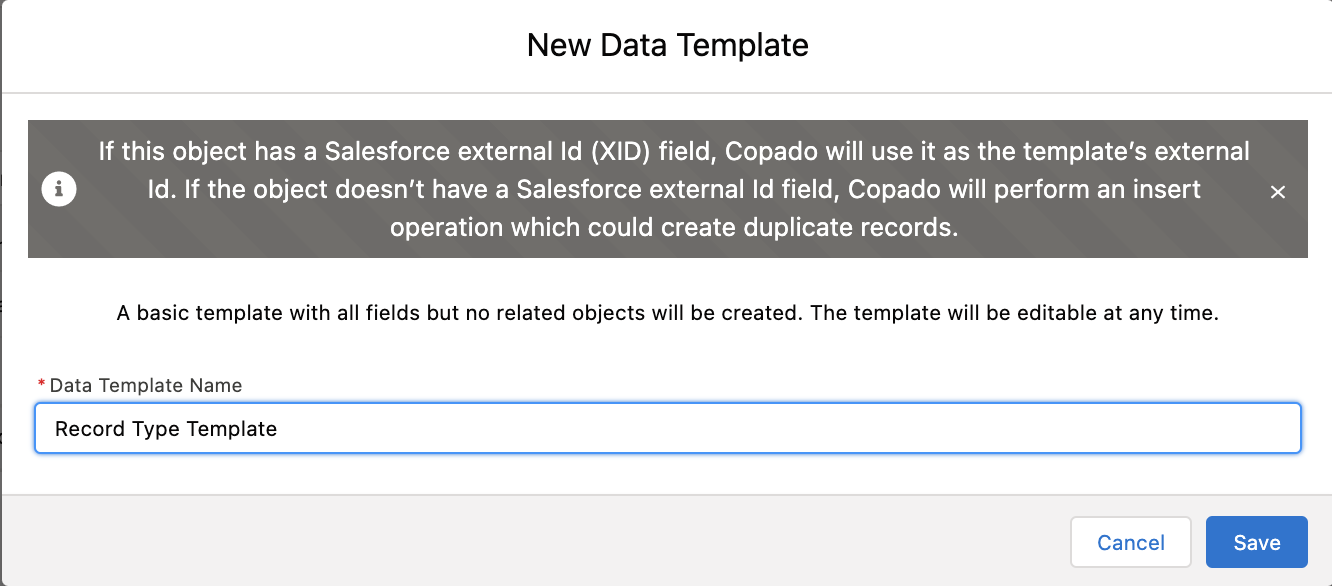Cancel the new data template dialog

tap(1130, 542)
